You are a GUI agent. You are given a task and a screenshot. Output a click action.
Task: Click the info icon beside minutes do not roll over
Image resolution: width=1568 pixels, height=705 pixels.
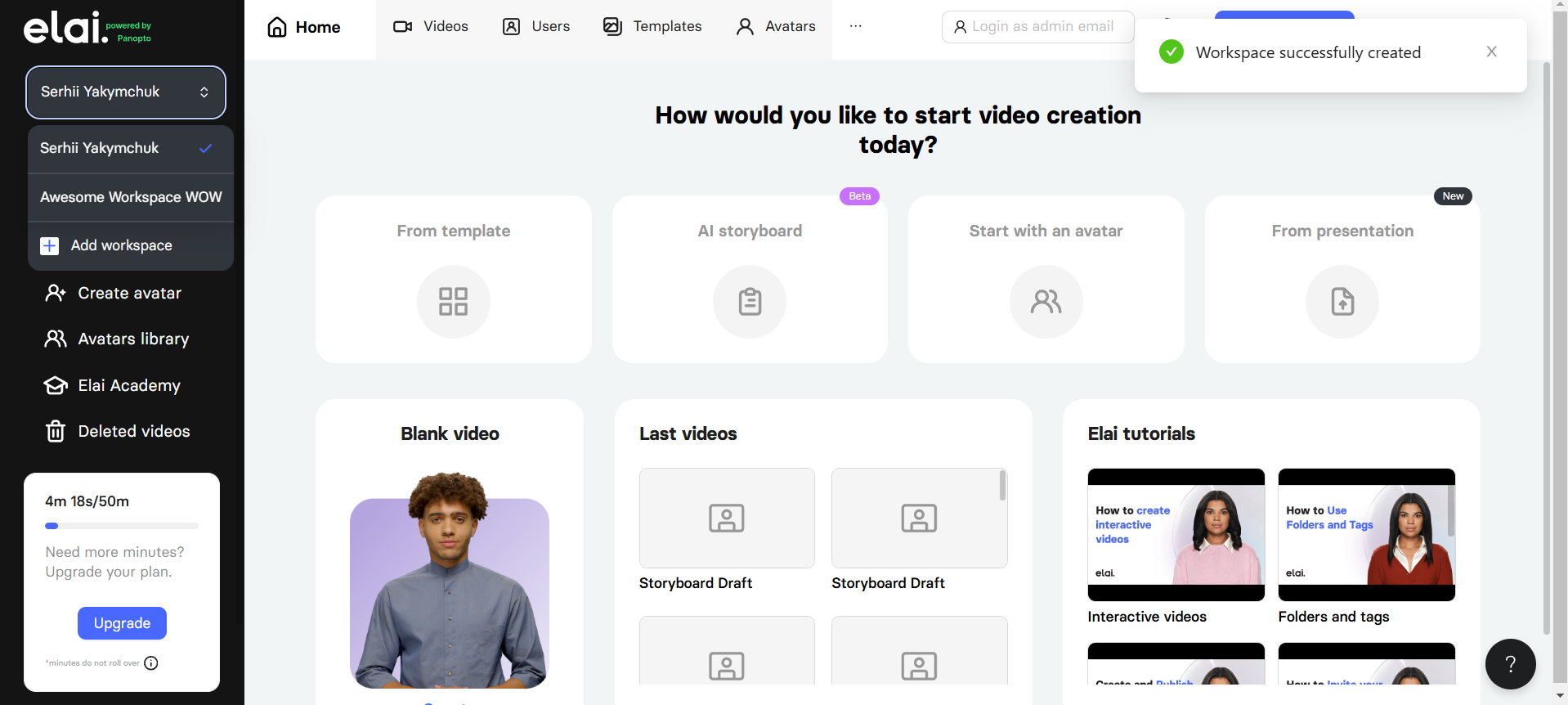151,663
